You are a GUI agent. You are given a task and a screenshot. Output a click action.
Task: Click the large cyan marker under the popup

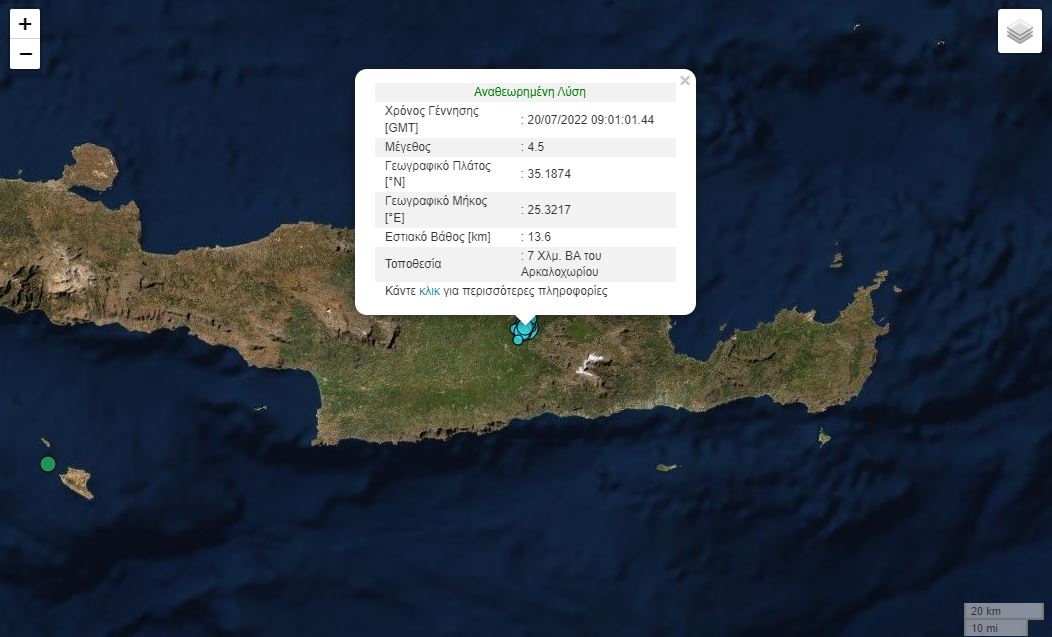pos(525,327)
